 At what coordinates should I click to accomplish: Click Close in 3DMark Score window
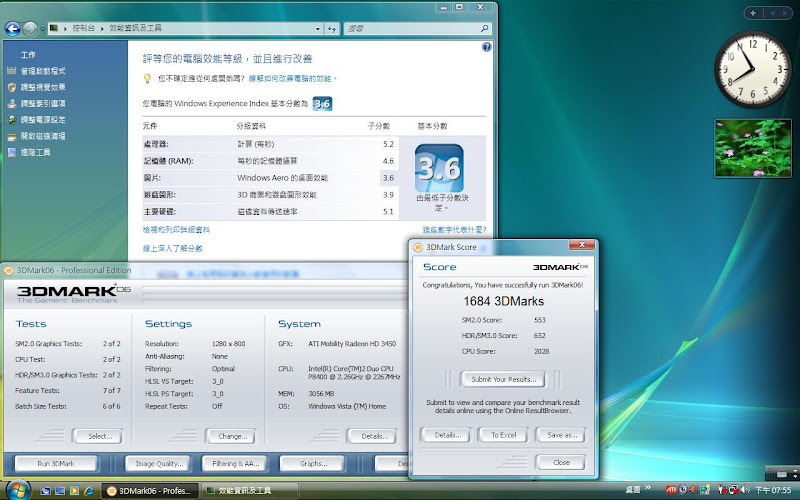(561, 462)
